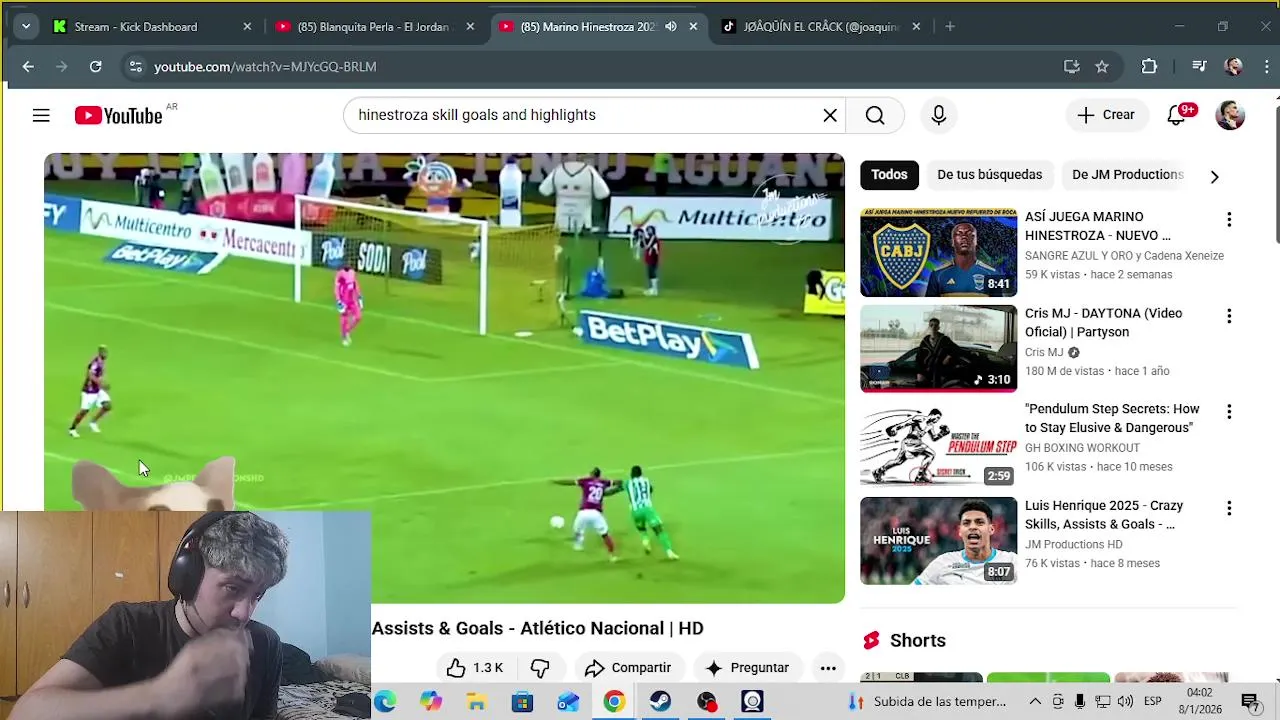Image resolution: width=1280 pixels, height=720 pixels.
Task: Open ASÍ JUEGA MARINO HINESTROZA thumbnail
Action: pyautogui.click(x=938, y=253)
